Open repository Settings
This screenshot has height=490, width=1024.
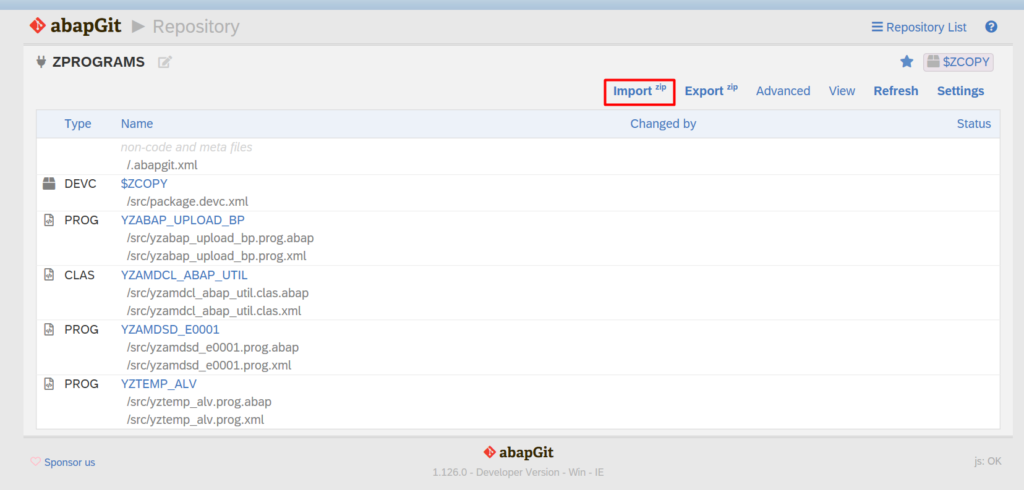pos(960,91)
